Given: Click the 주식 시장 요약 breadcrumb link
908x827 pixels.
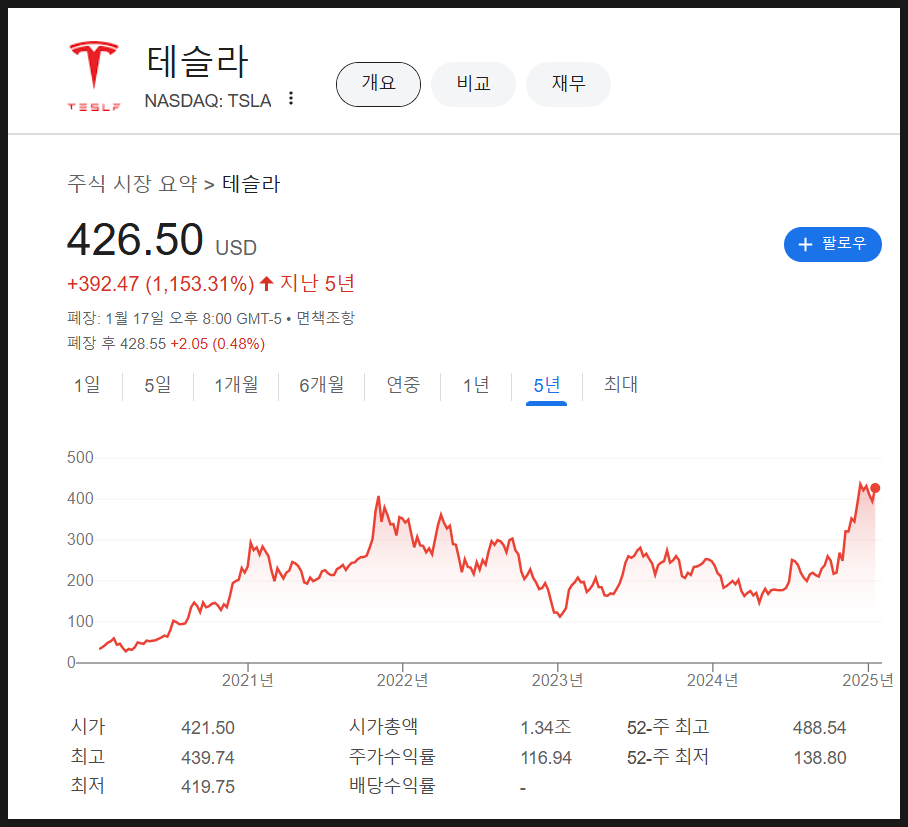Looking at the screenshot, I should coord(133,184).
